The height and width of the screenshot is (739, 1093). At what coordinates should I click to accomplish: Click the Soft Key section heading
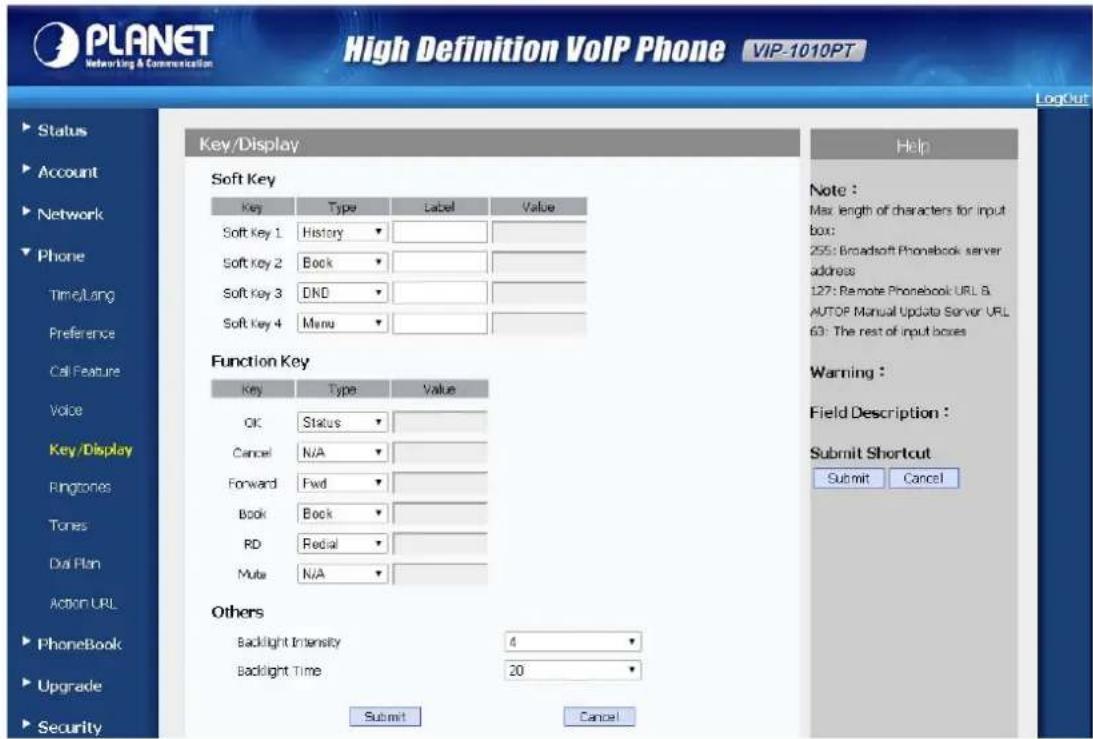click(243, 179)
